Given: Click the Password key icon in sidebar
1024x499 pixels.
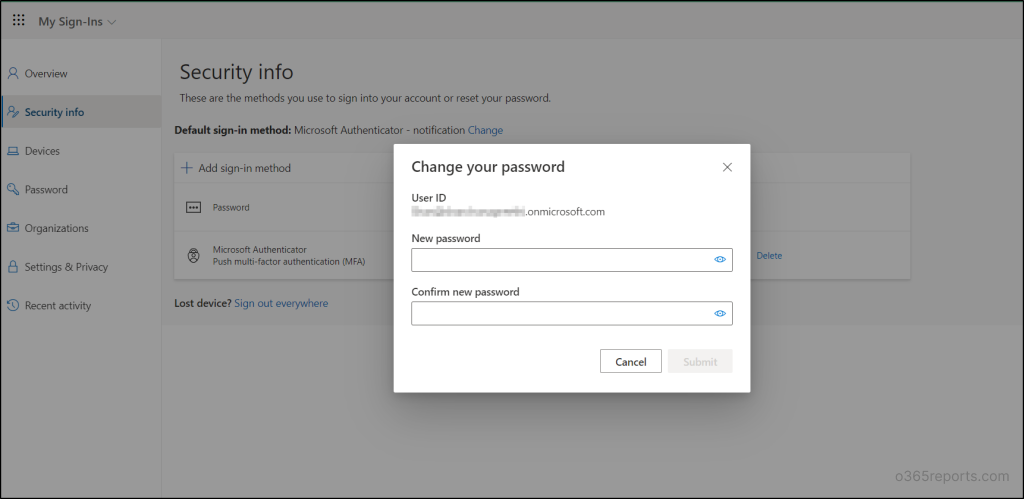Looking at the screenshot, I should 12,189.
